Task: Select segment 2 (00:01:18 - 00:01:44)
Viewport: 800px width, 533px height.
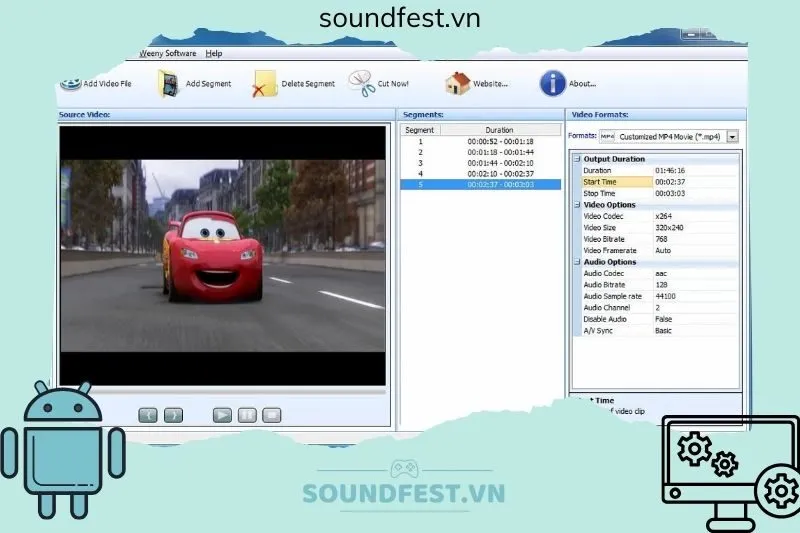Action: (x=481, y=152)
